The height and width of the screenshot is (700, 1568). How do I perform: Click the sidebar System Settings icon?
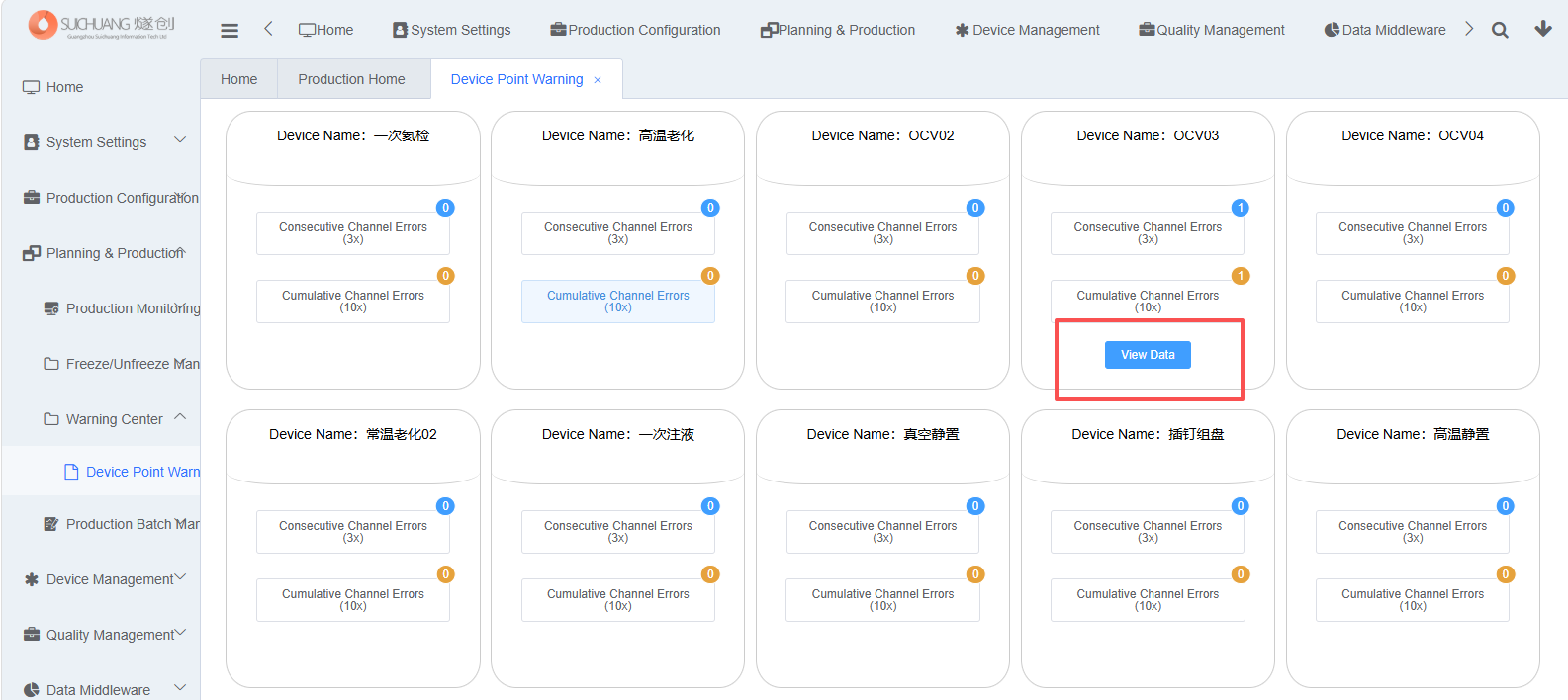tap(32, 142)
